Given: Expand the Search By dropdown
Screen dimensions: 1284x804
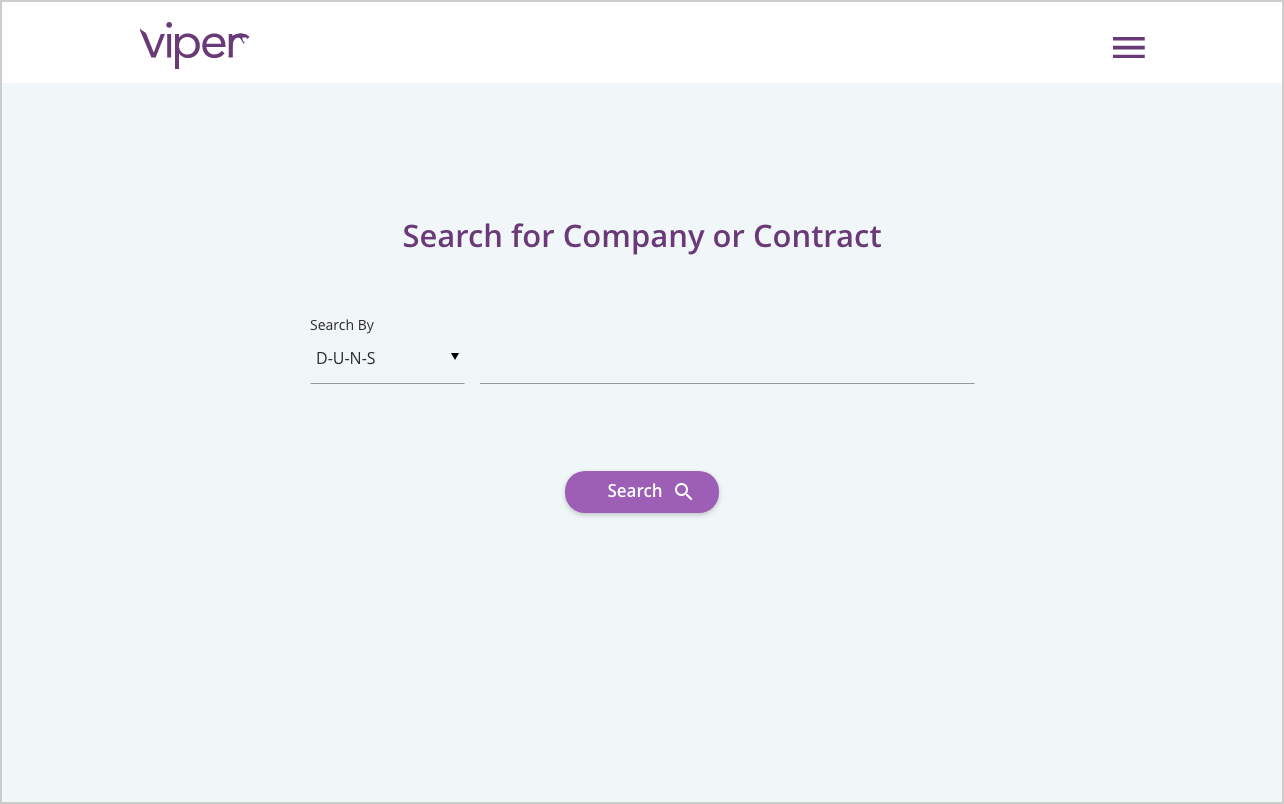Looking at the screenshot, I should (x=387, y=358).
